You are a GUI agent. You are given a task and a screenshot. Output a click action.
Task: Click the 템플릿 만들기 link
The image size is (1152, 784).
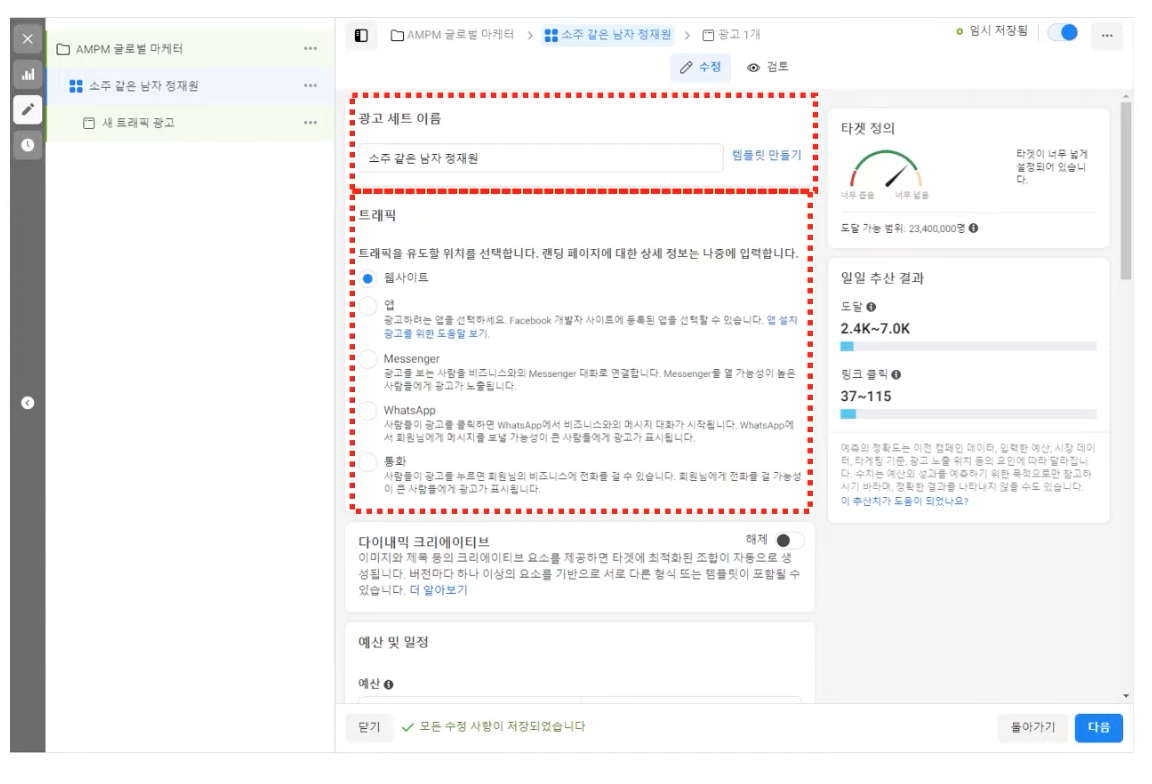[x=766, y=157]
